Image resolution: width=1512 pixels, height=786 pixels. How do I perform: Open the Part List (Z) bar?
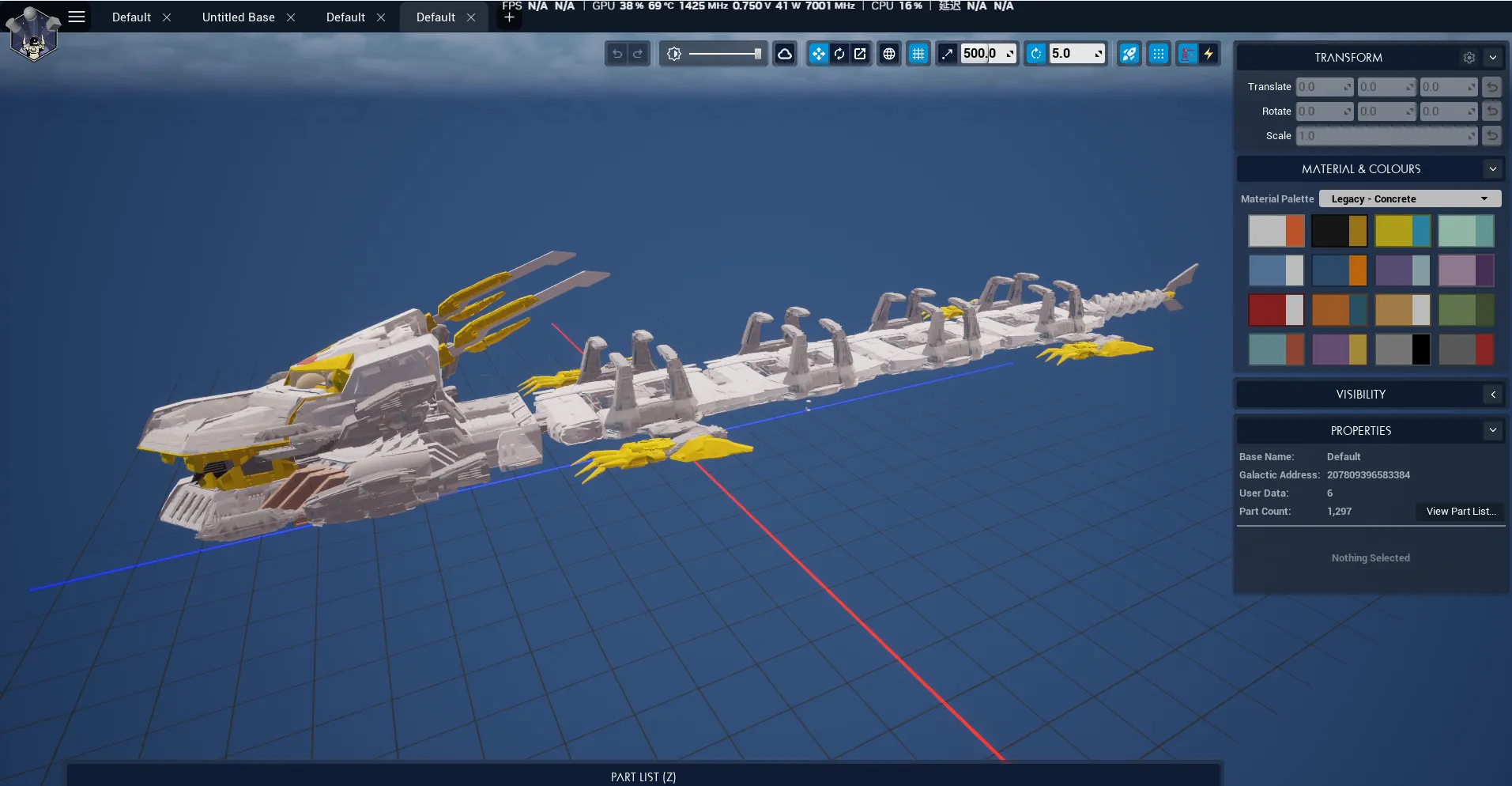click(x=643, y=776)
